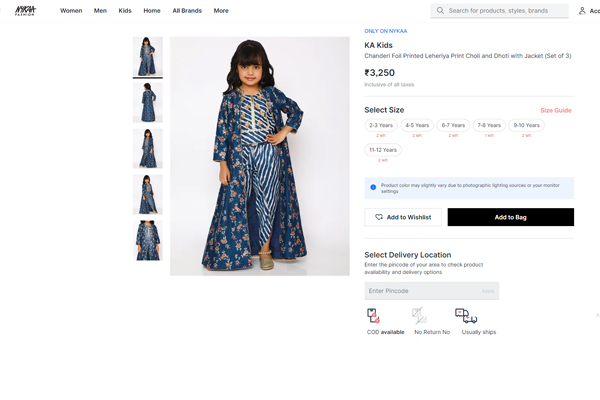Open the Women menu
The image size is (600, 400).
[71, 11]
